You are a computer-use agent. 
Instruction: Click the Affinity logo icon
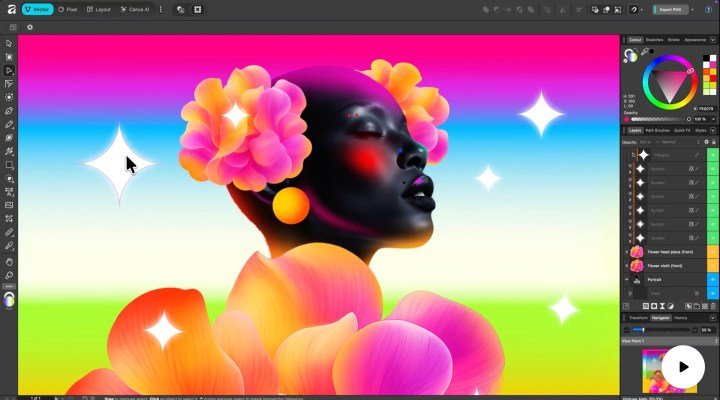[11, 9]
